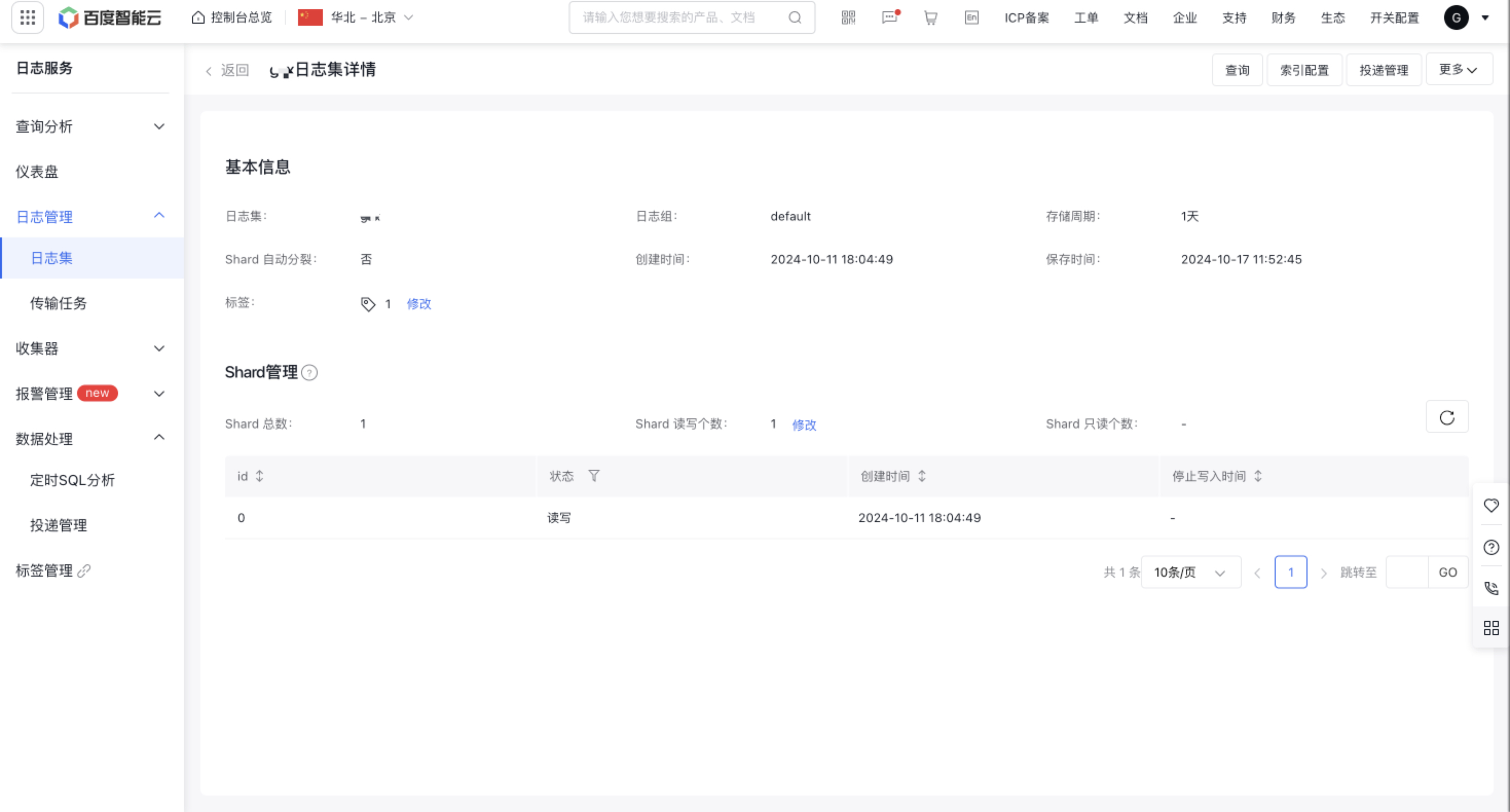Open the messages notification icon
Viewport: 1510px width, 812px height.
coord(890,17)
